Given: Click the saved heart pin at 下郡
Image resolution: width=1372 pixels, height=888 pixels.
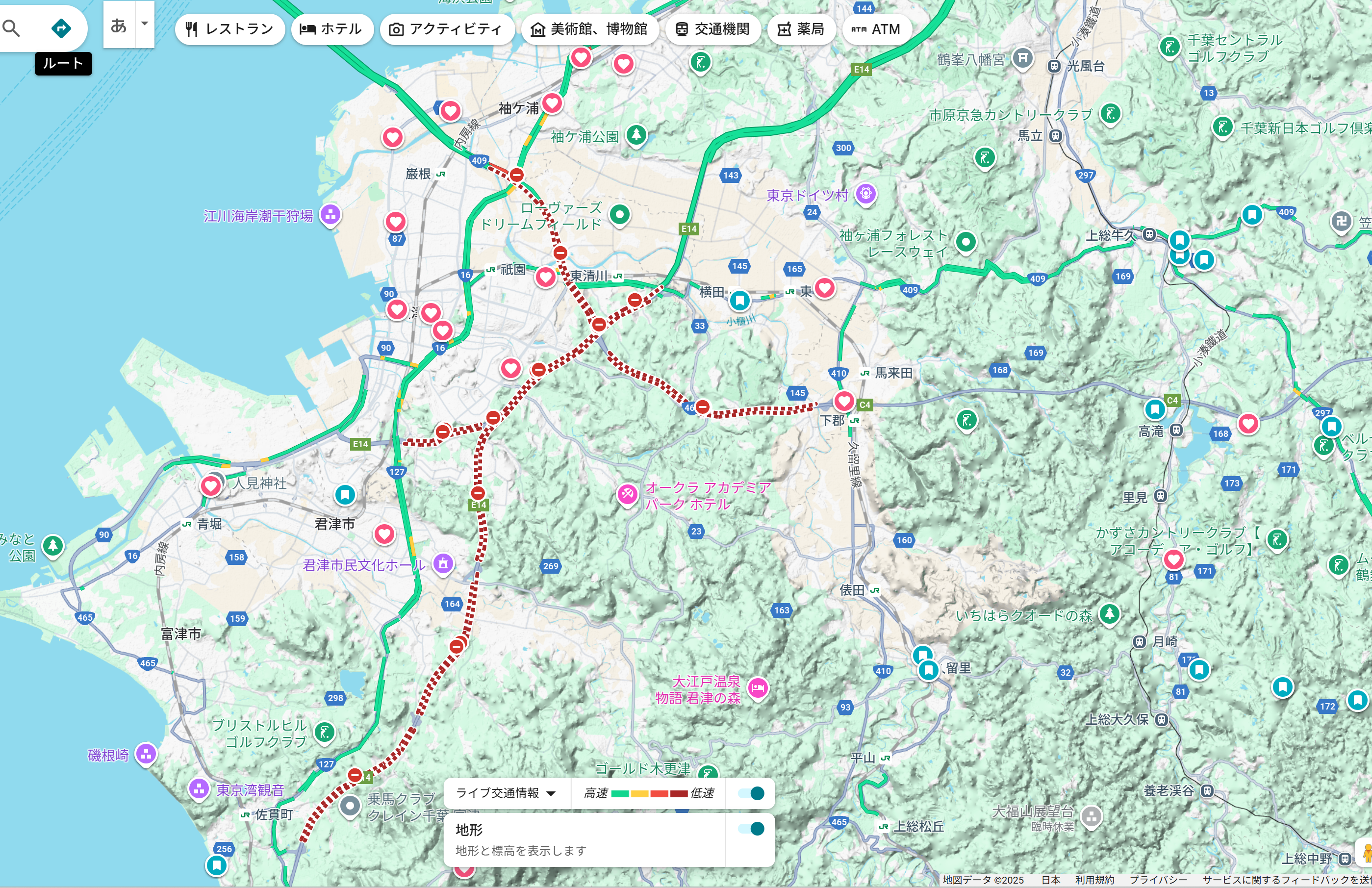Looking at the screenshot, I should (844, 401).
